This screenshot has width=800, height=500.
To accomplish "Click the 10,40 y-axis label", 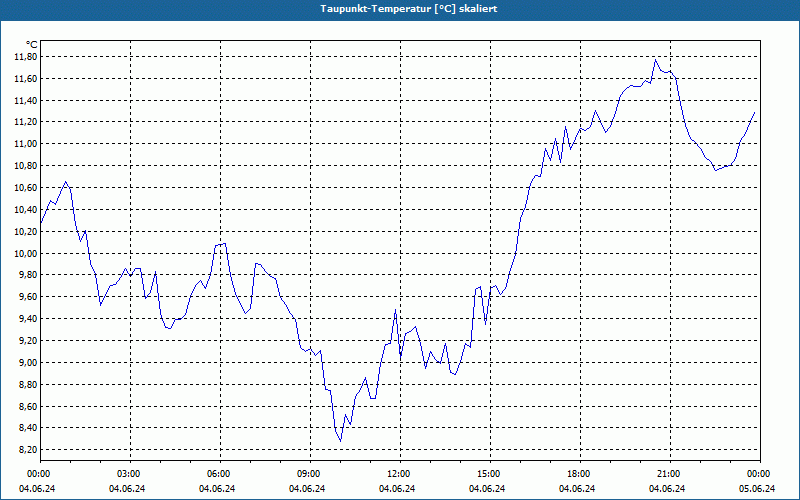I will coord(26,210).
